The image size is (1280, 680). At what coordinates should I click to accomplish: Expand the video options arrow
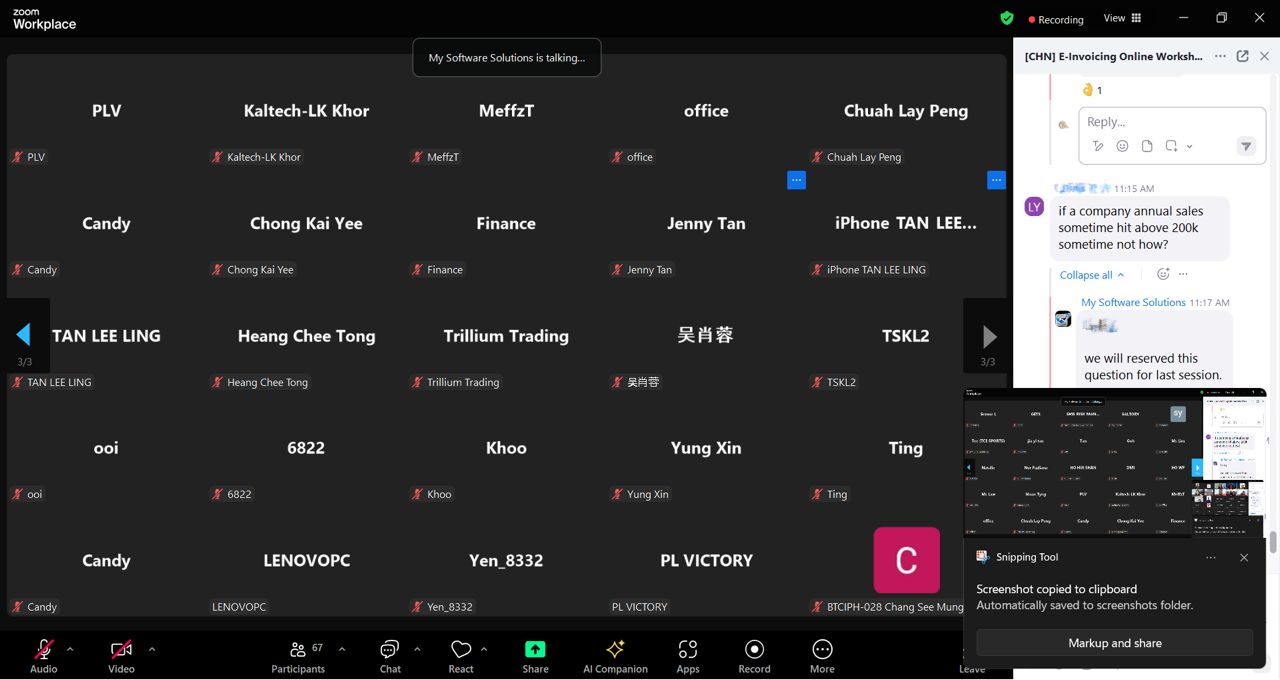(152, 649)
